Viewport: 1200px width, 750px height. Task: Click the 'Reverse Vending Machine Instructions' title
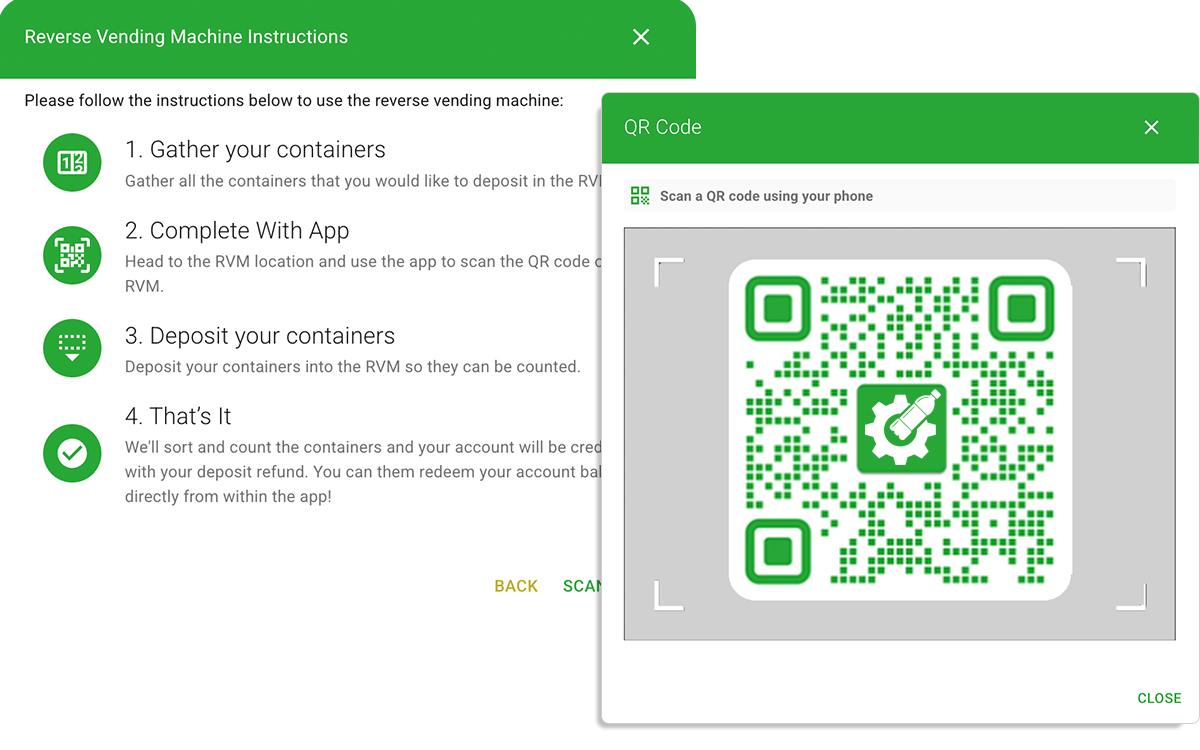[x=186, y=37]
